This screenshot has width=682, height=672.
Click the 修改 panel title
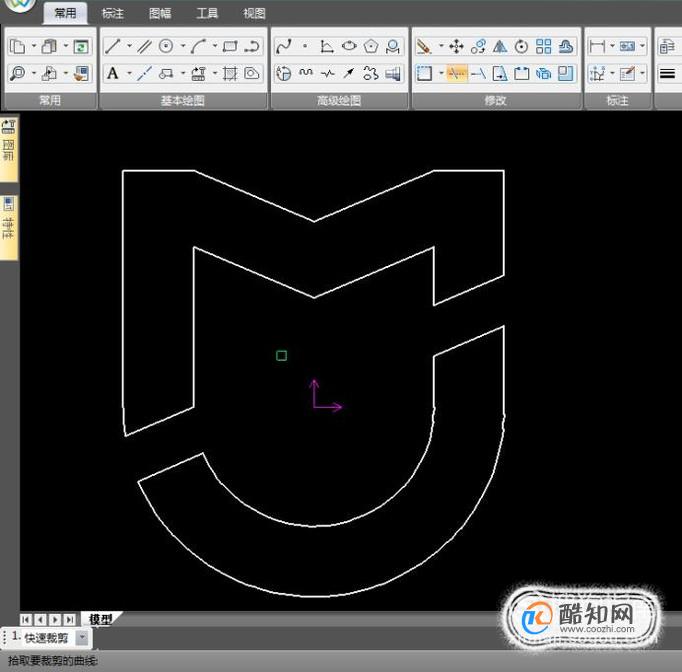point(495,100)
